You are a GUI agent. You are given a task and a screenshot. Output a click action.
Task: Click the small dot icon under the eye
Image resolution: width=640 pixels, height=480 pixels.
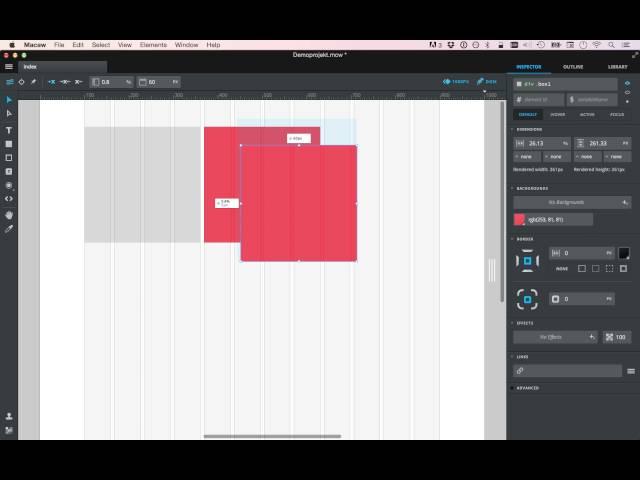[x=627, y=101]
